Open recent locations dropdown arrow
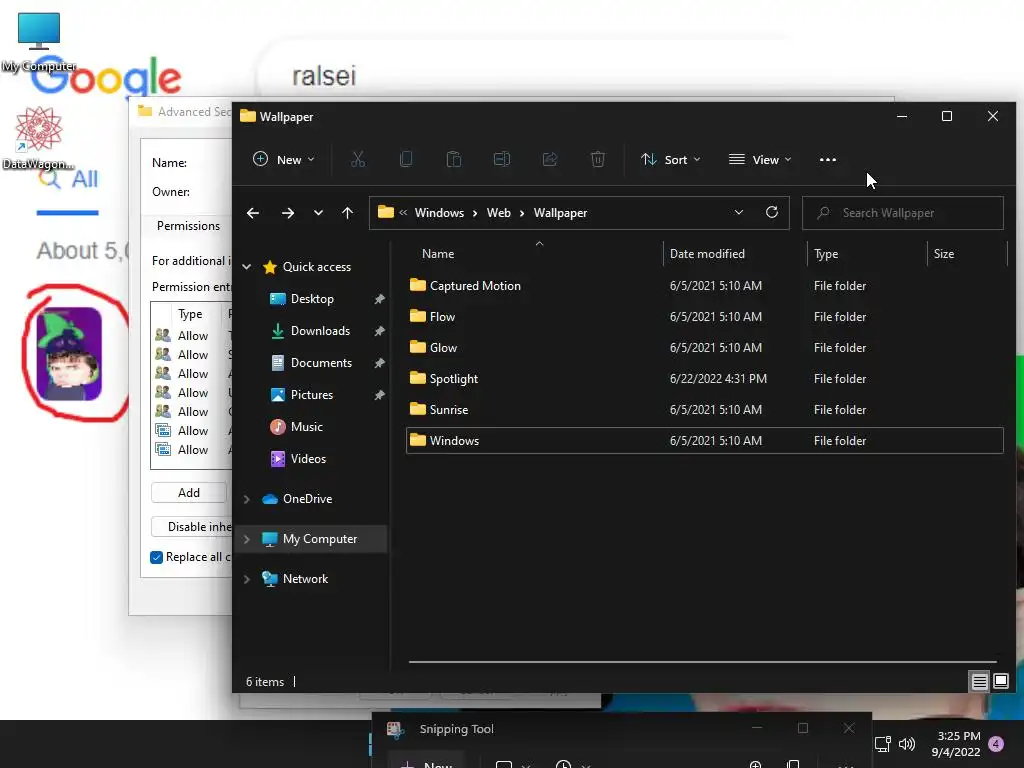Viewport: 1024px width, 768px height. coord(318,213)
